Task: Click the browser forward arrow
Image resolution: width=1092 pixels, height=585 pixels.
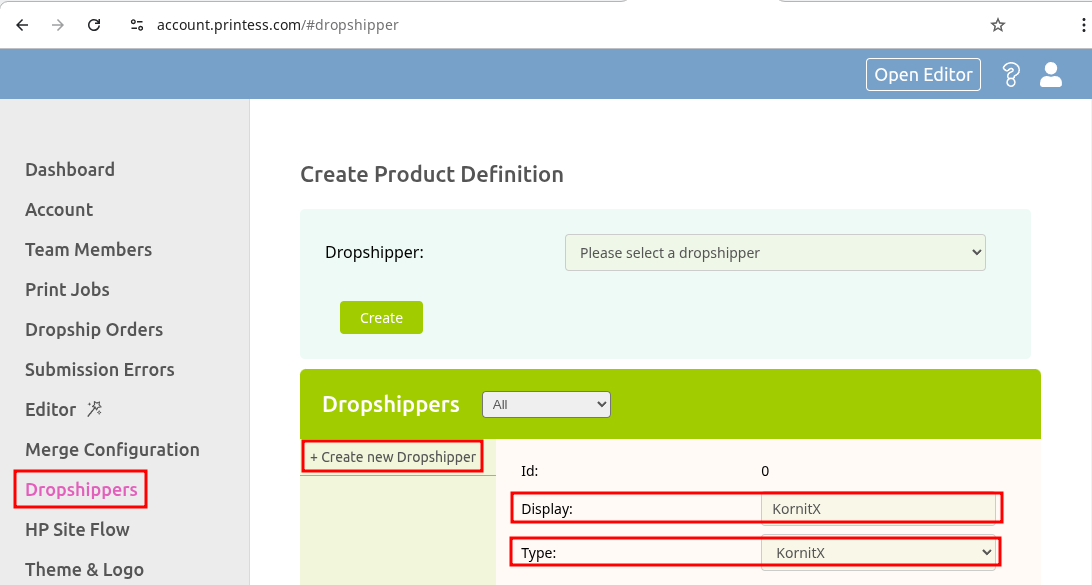Action: [x=58, y=25]
